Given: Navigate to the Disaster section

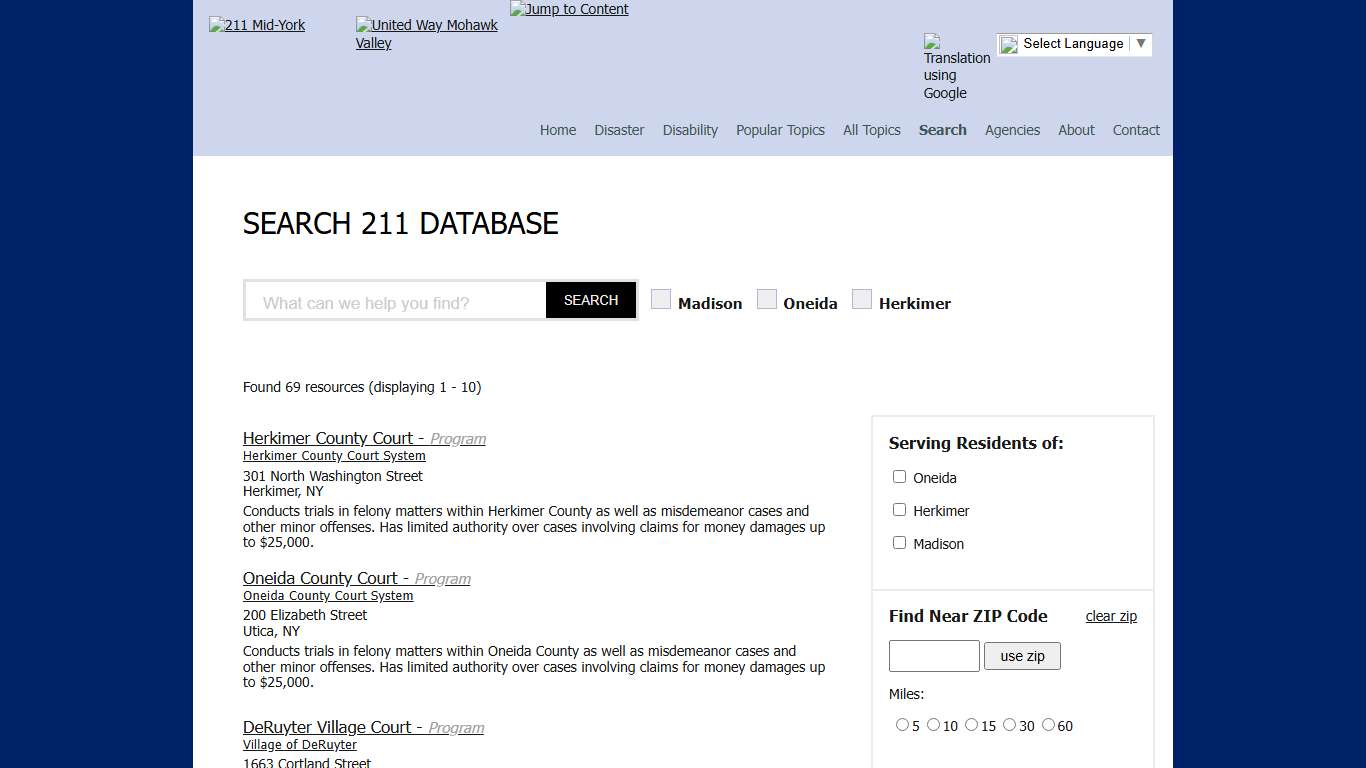Looking at the screenshot, I should pyautogui.click(x=619, y=130).
